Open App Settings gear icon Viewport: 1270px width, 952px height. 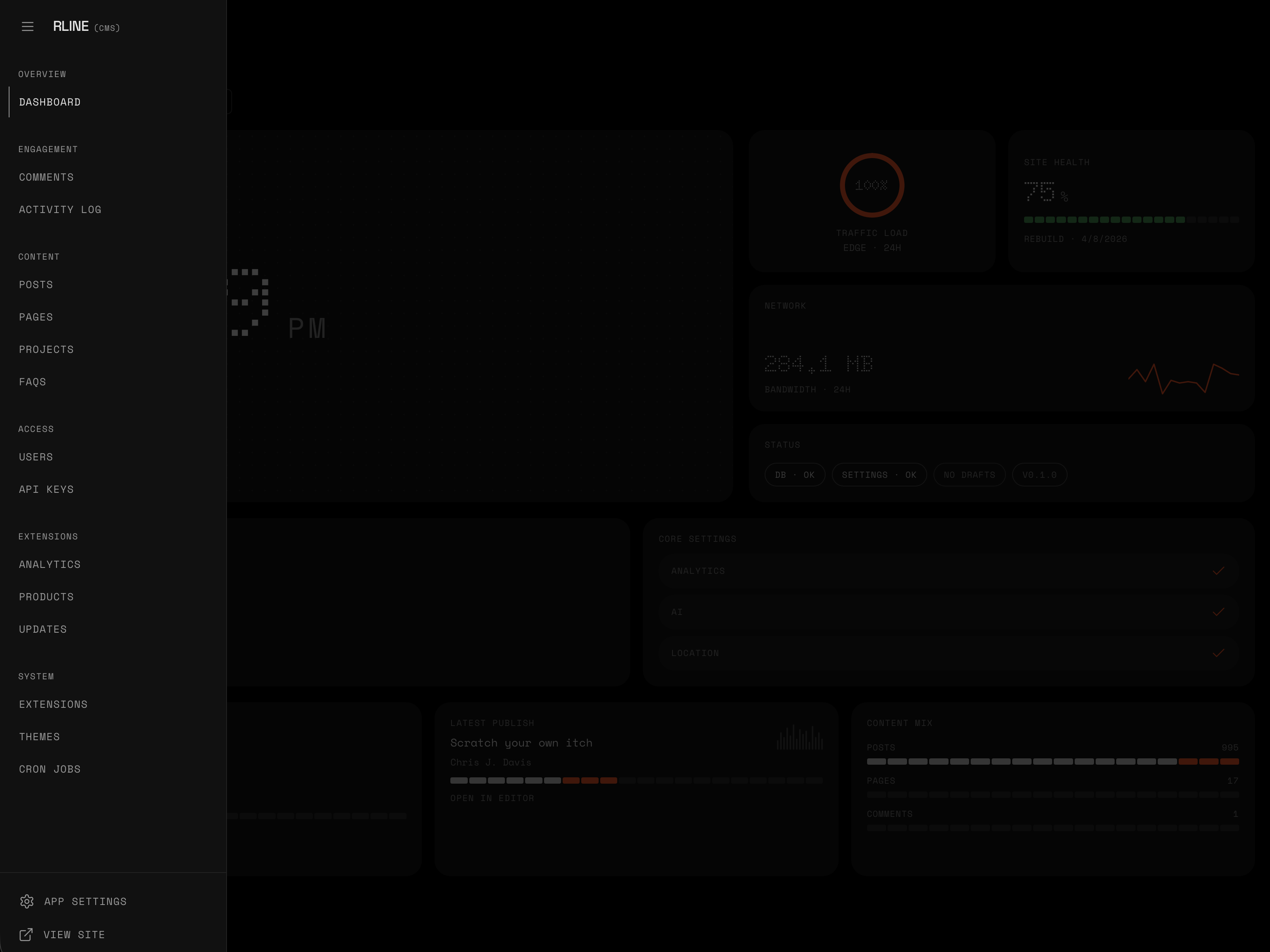[x=26, y=901]
